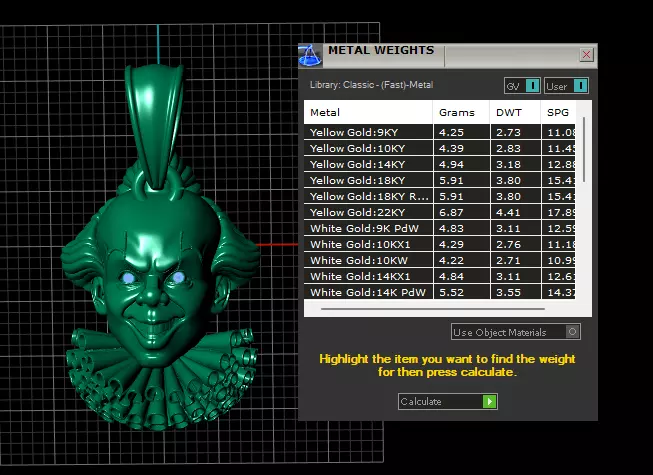Viewport: 653px width, 475px height.
Task: Click the 6.87 grams cell
Action: [462, 212]
